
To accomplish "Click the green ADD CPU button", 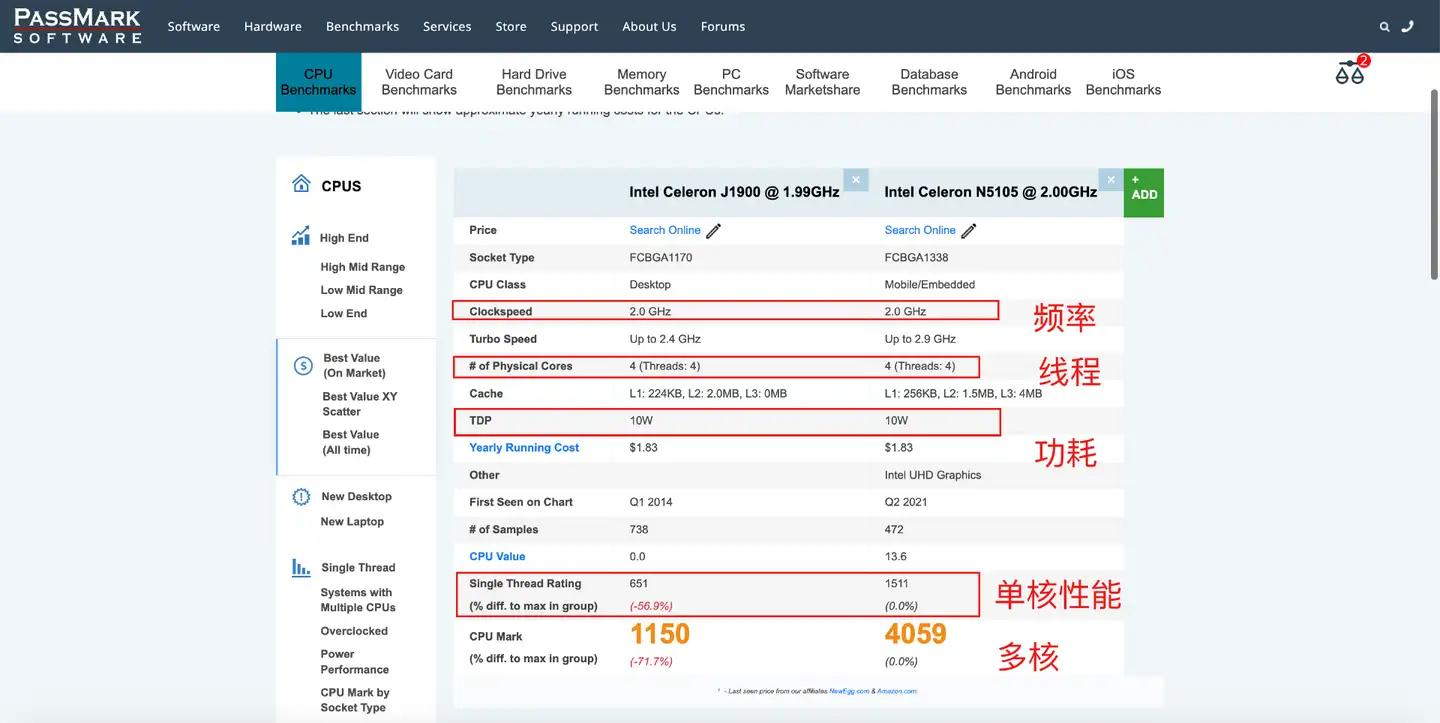I will (x=1144, y=192).
